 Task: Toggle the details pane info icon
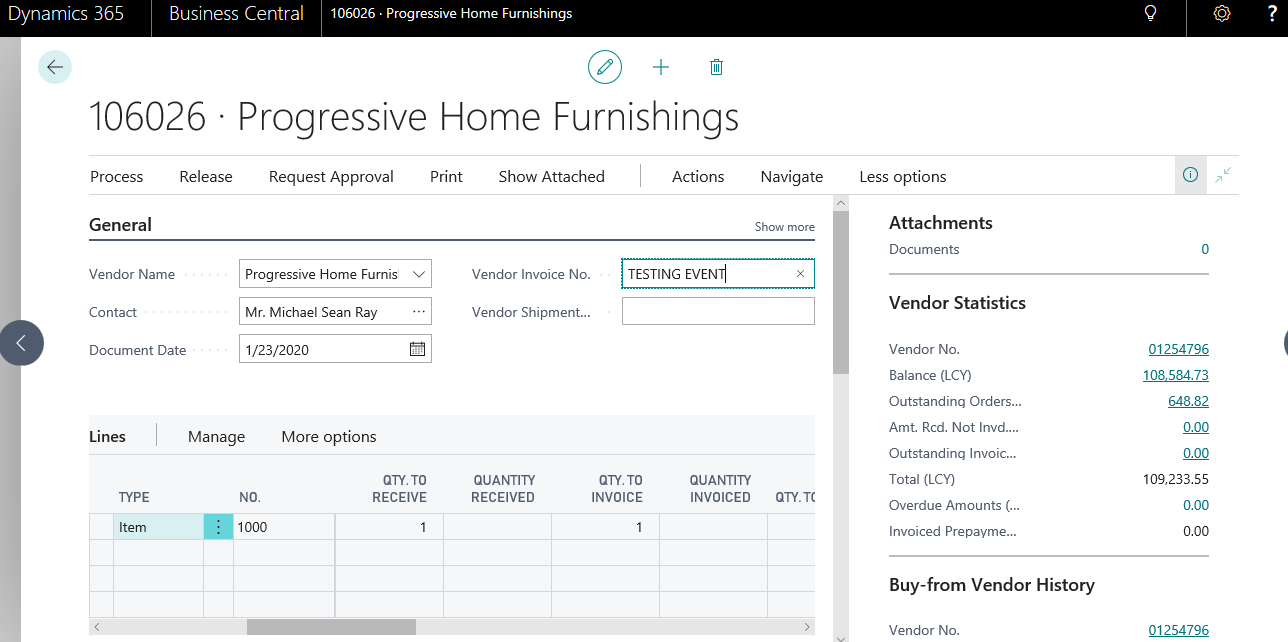click(1190, 175)
